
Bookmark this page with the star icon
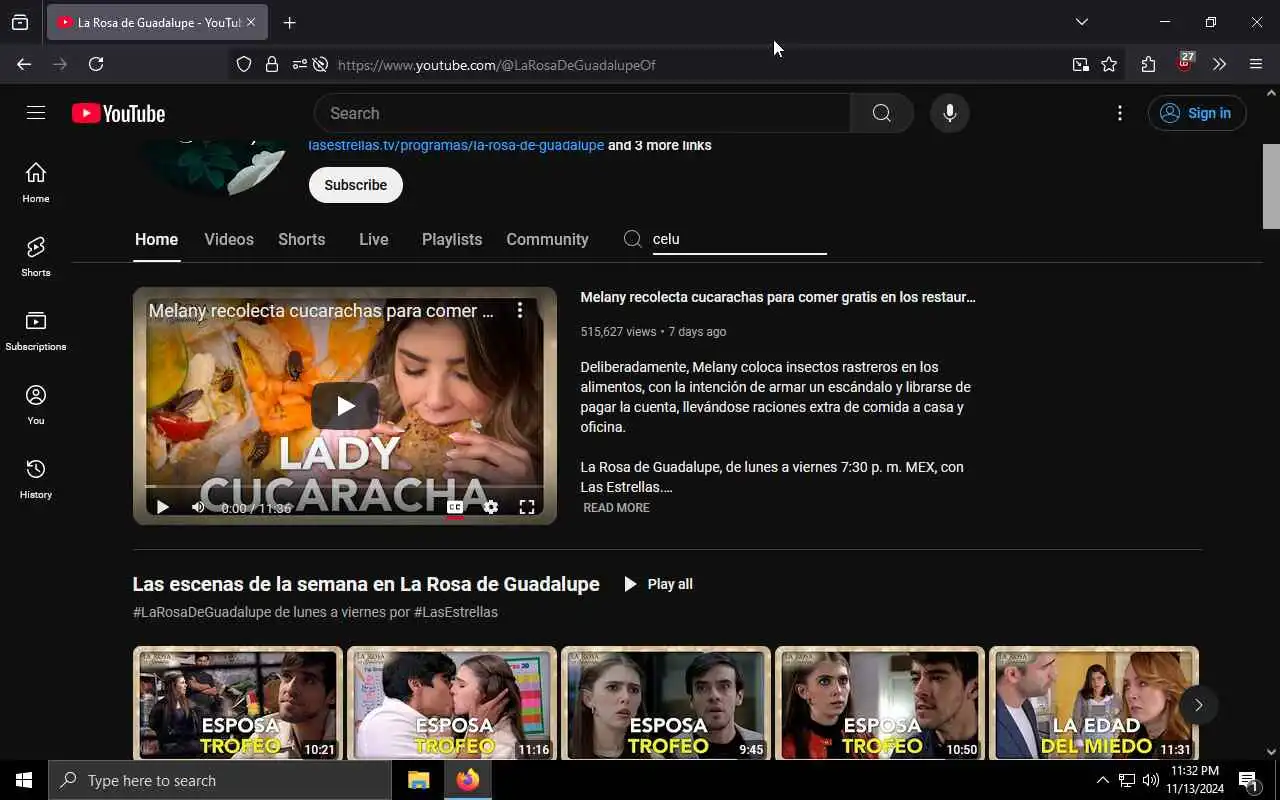point(1109,64)
